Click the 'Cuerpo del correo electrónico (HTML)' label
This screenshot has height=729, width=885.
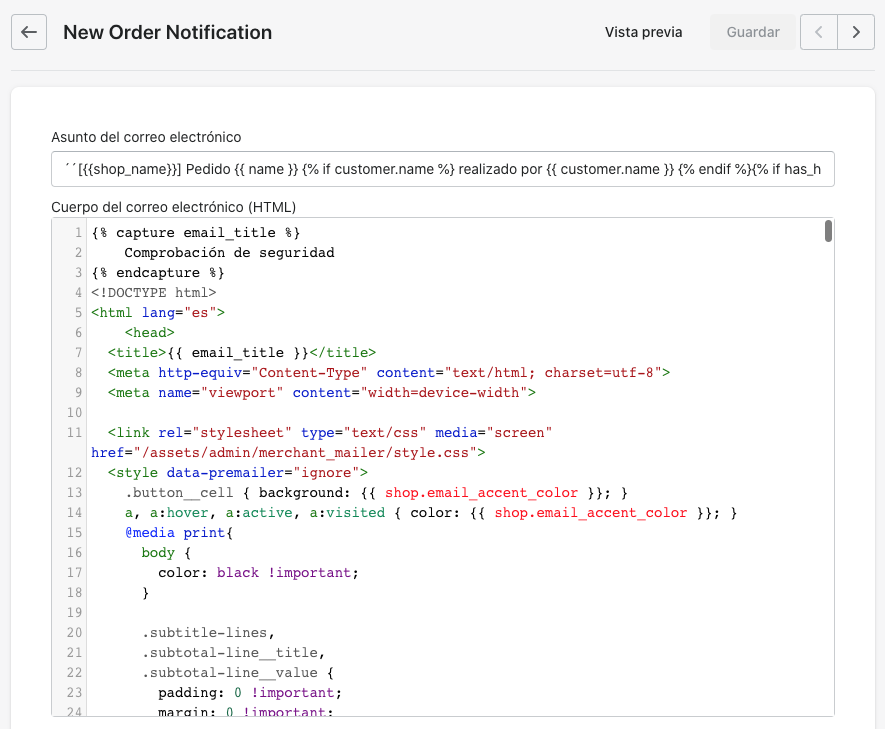173,207
